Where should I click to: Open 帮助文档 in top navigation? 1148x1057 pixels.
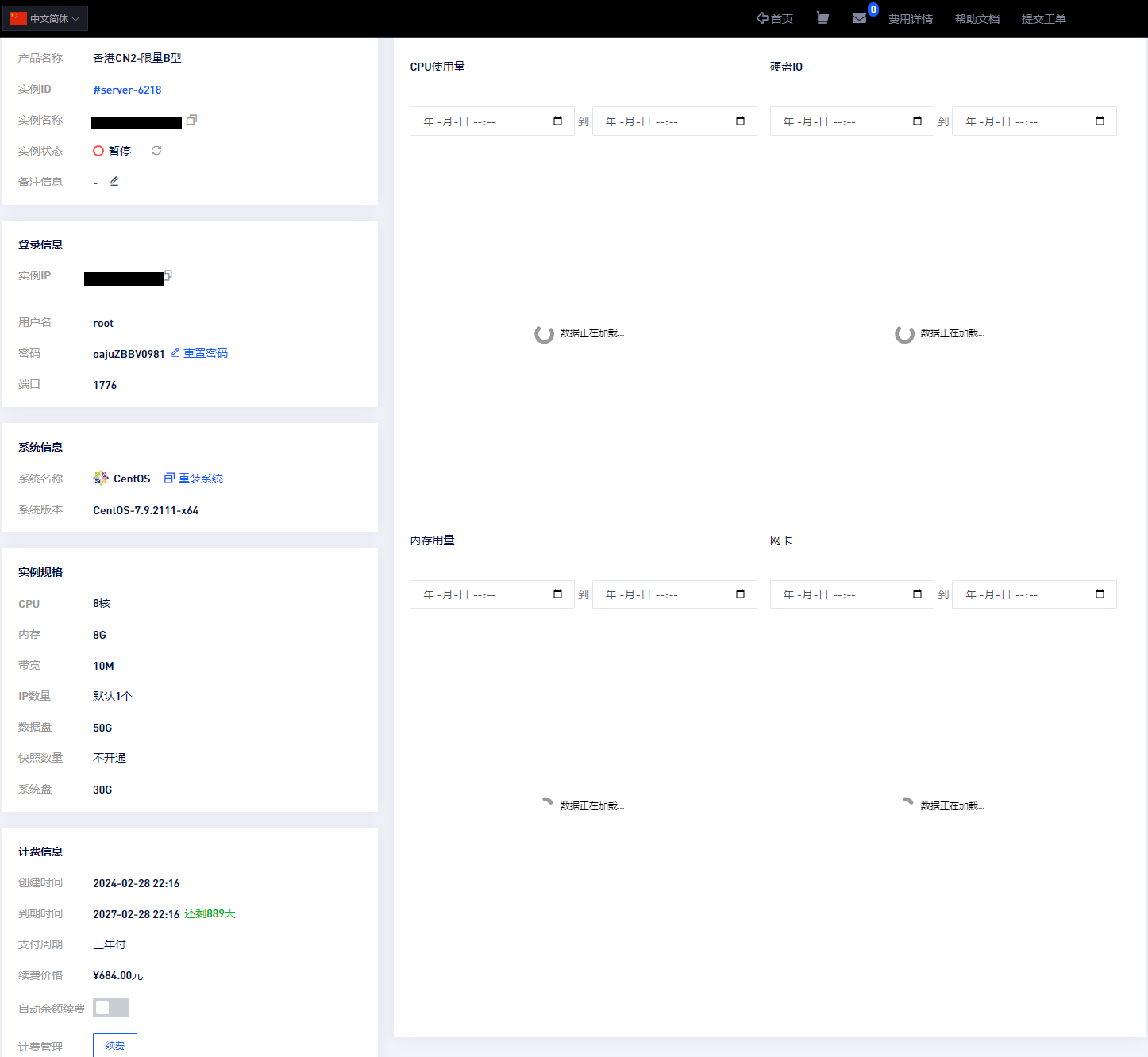(977, 19)
